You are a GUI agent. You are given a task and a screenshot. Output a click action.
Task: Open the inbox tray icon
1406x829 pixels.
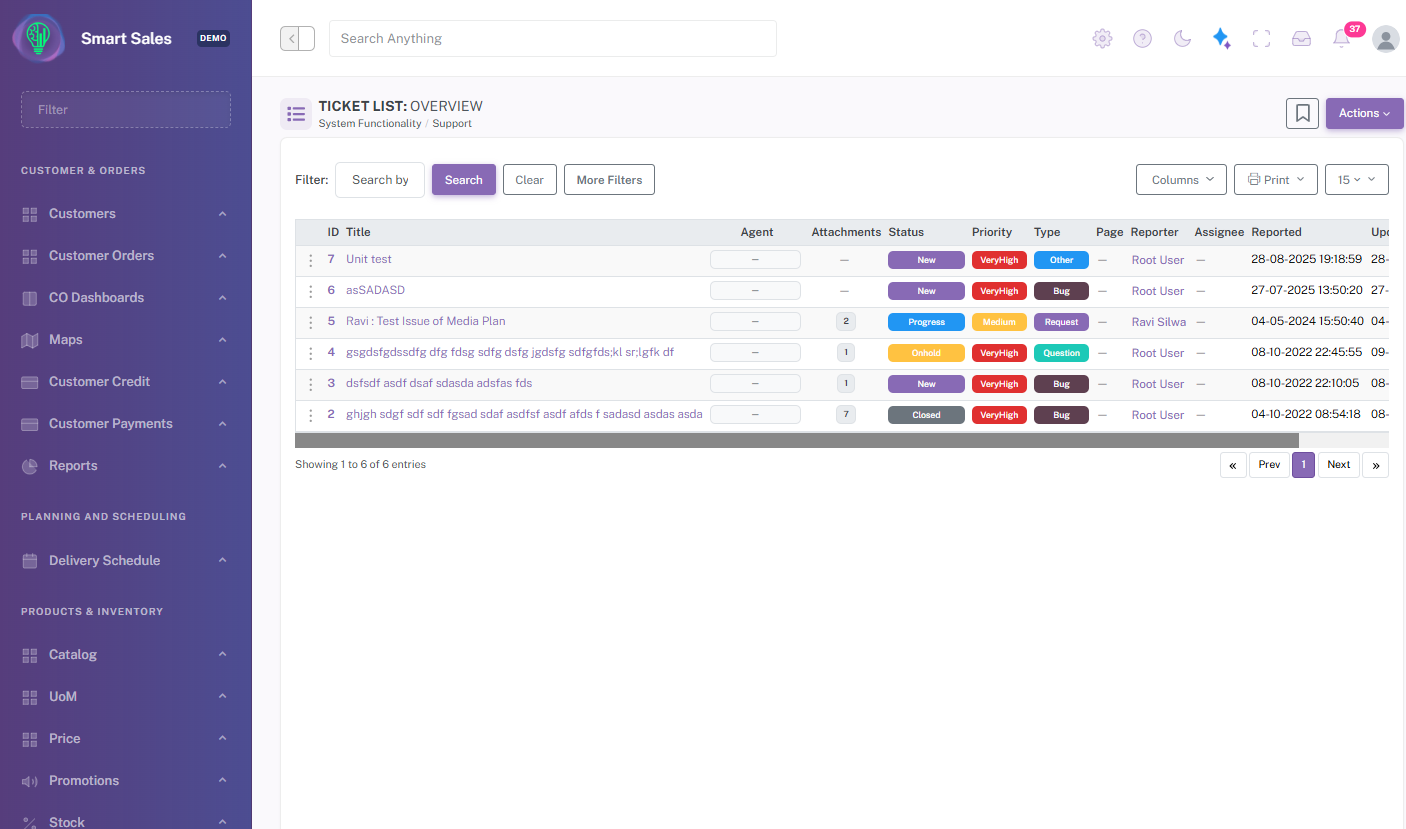coord(1301,38)
